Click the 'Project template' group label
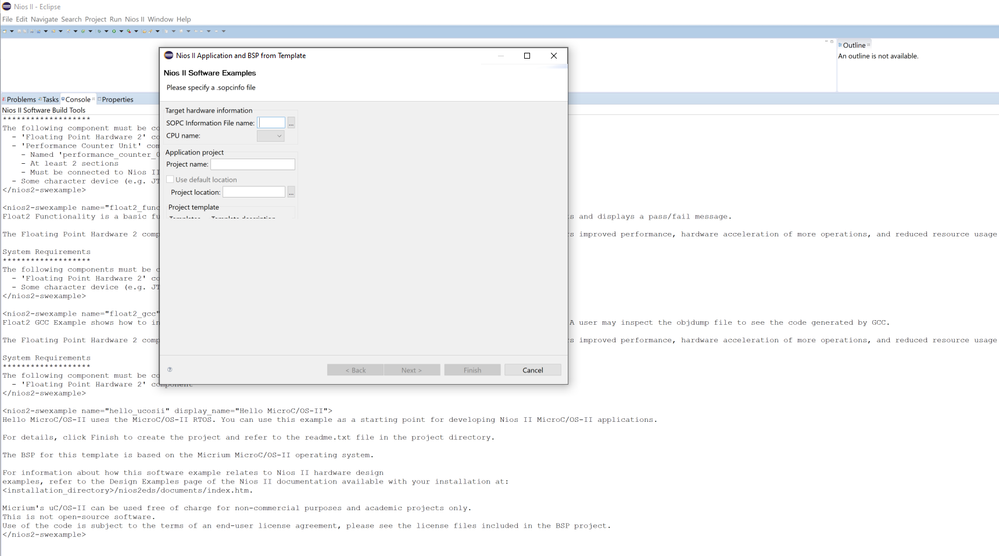 pos(194,207)
